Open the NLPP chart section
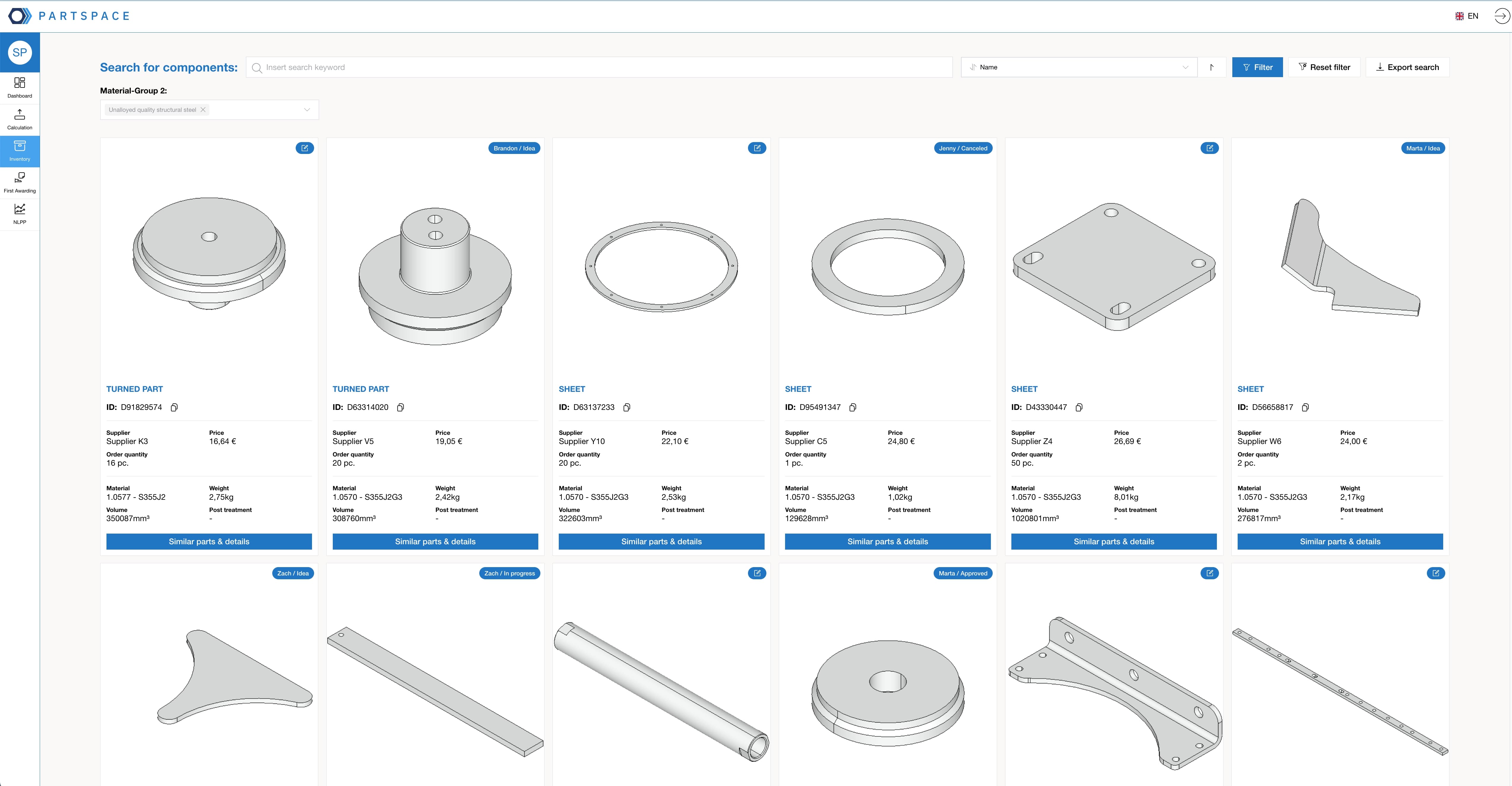This screenshot has height=786, width=1512. click(x=19, y=214)
